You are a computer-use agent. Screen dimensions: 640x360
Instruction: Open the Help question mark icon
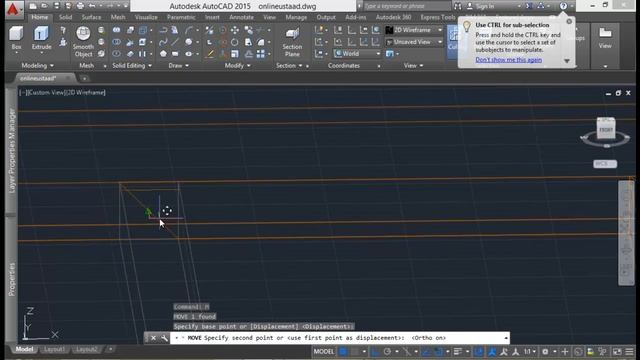coord(563,6)
